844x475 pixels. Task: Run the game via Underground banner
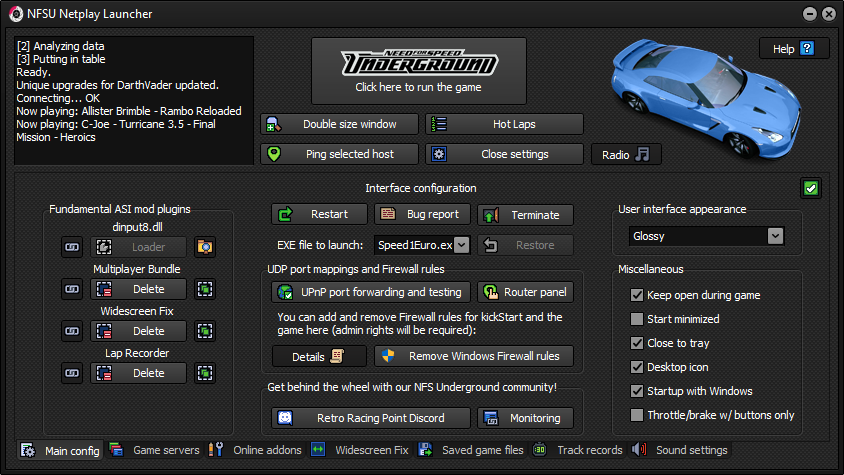pyautogui.click(x=419, y=71)
